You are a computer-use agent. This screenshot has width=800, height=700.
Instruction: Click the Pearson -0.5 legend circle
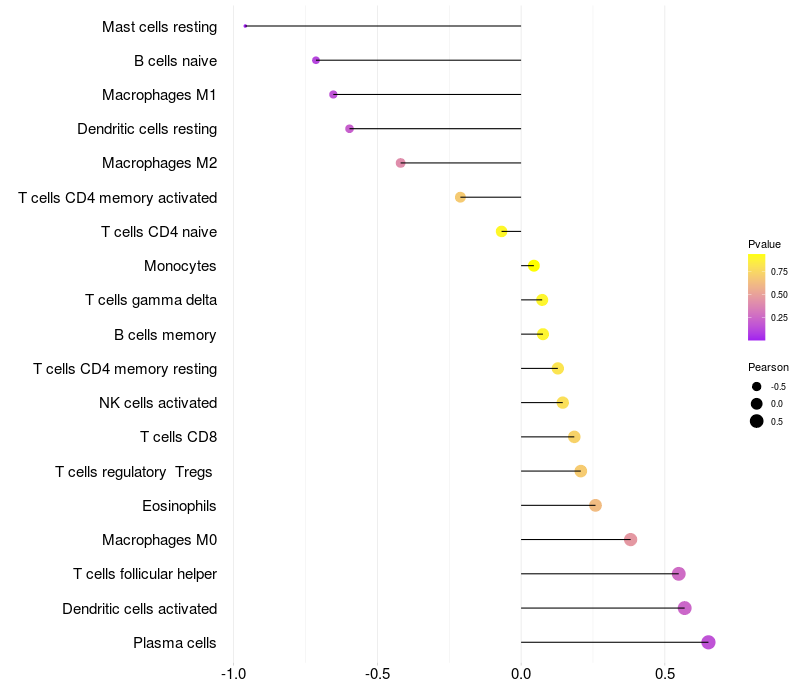(757, 386)
